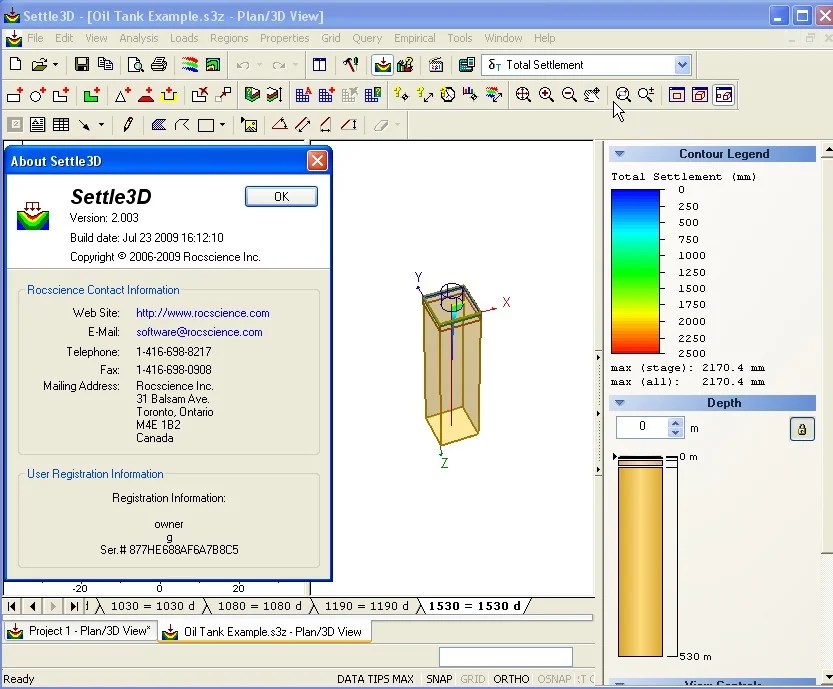Click the Zoom Out magnifier icon
This screenshot has width=833, height=689.
[x=569, y=95]
